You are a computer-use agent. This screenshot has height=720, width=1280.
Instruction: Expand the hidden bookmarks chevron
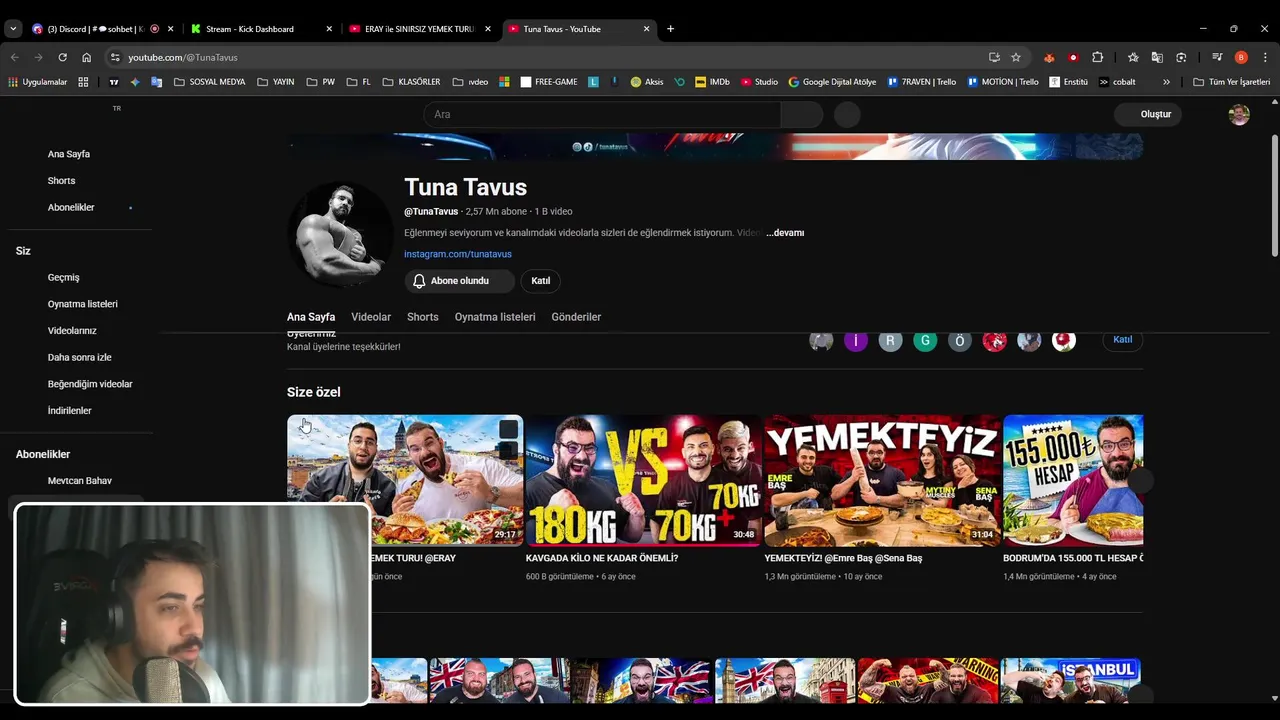click(1166, 82)
